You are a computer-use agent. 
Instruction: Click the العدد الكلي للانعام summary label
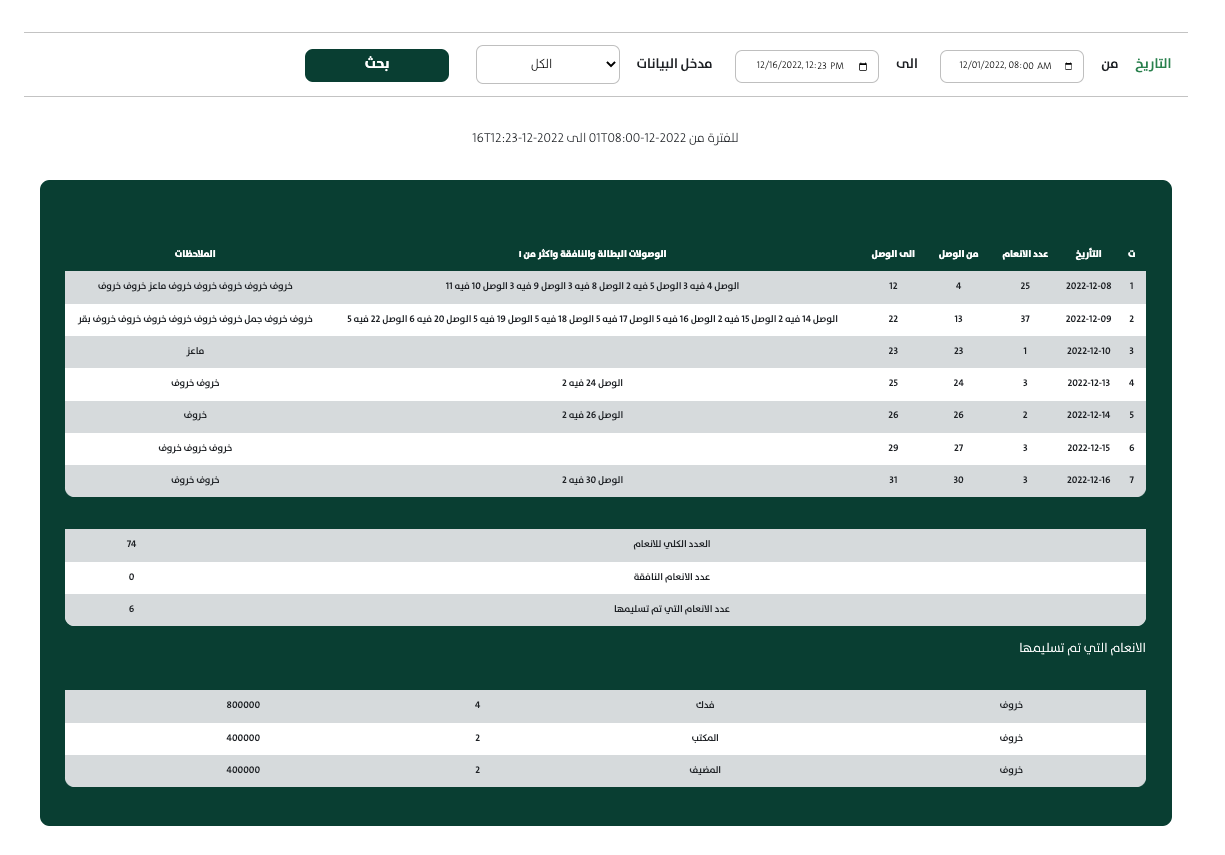[671, 544]
